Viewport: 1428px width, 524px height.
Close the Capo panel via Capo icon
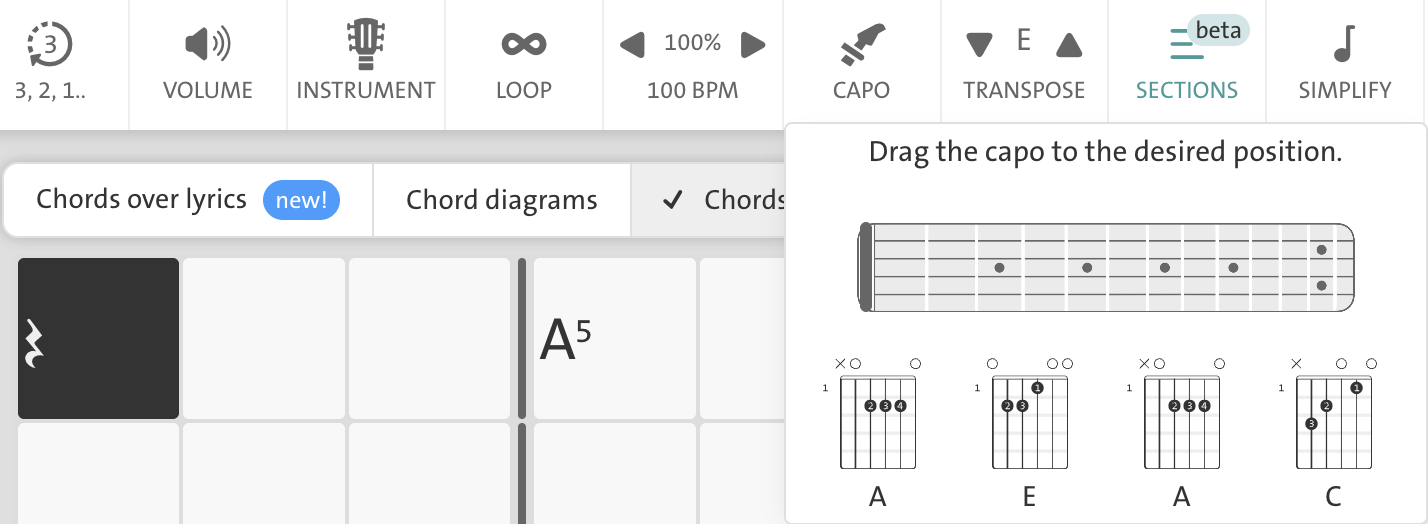(861, 44)
